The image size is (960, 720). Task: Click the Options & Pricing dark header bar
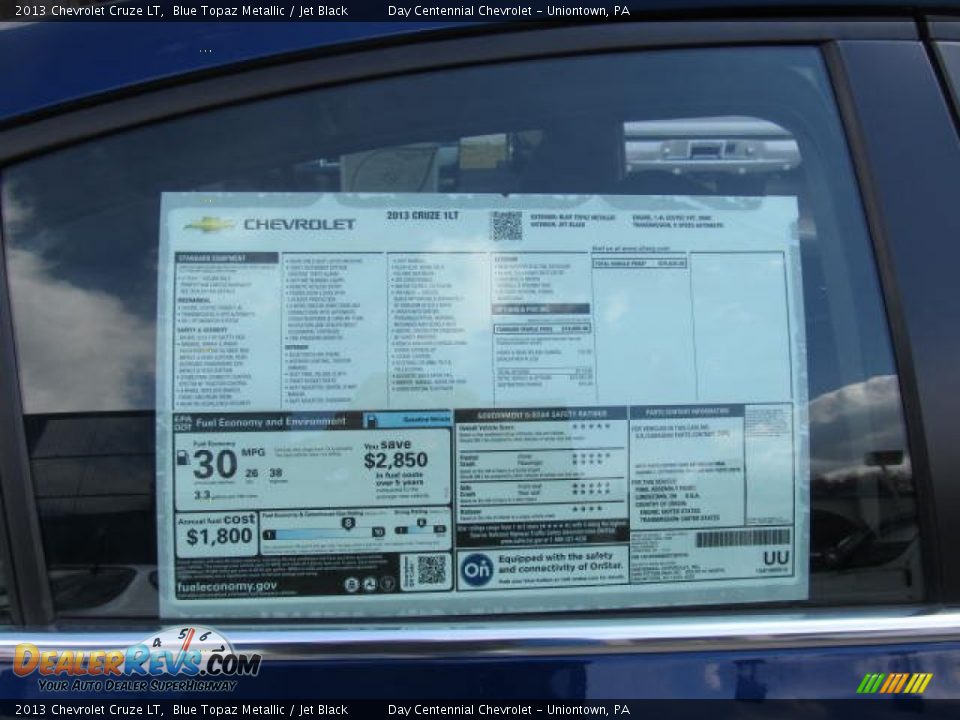point(541,309)
